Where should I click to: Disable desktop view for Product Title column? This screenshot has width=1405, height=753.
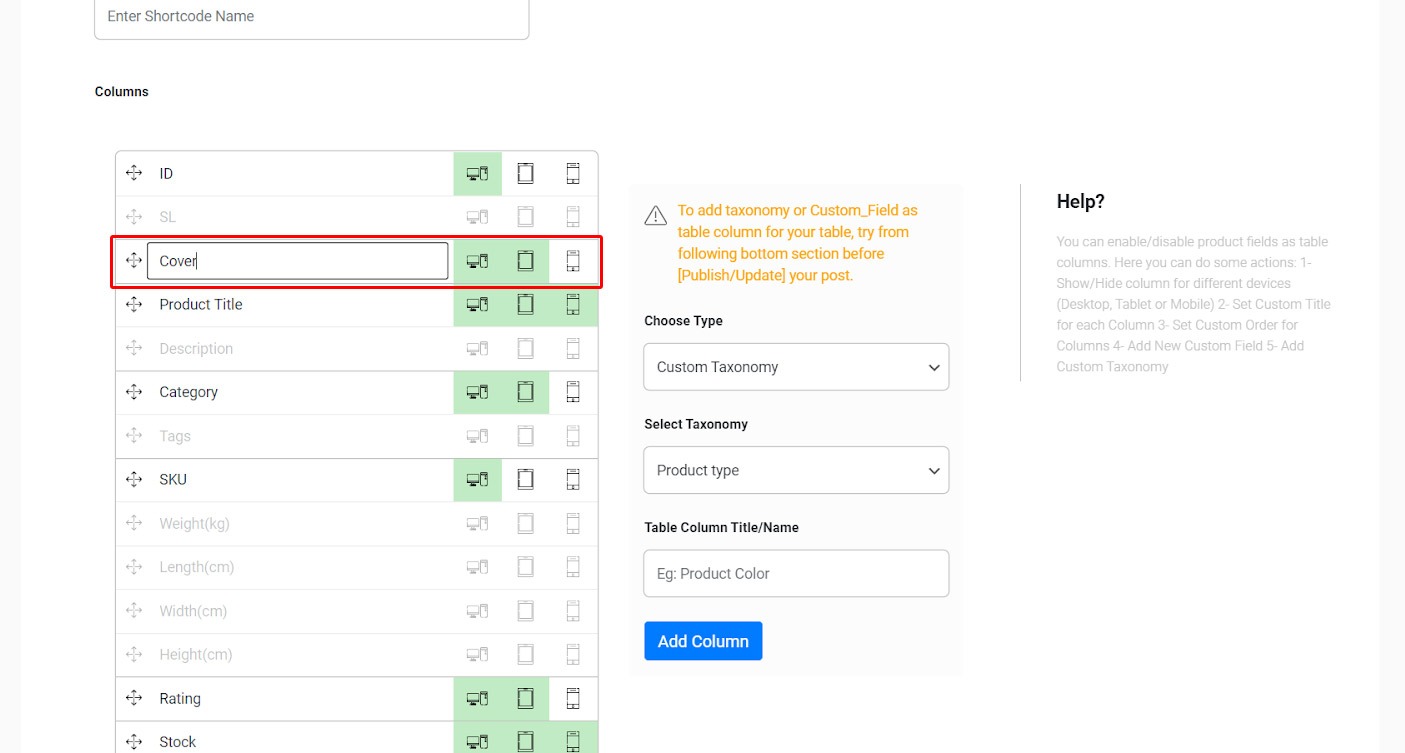tap(478, 304)
